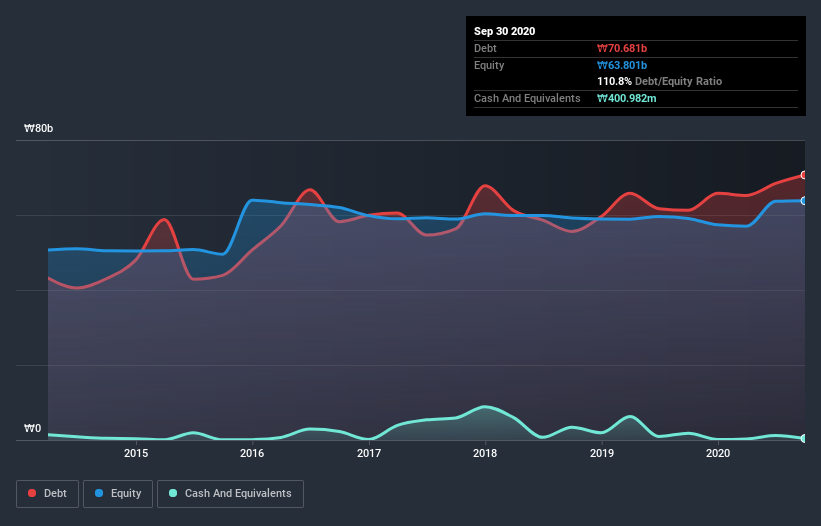This screenshot has height=526, width=821.
Task: Select the blue Equity endpoint marker
Action: [x=804, y=201]
